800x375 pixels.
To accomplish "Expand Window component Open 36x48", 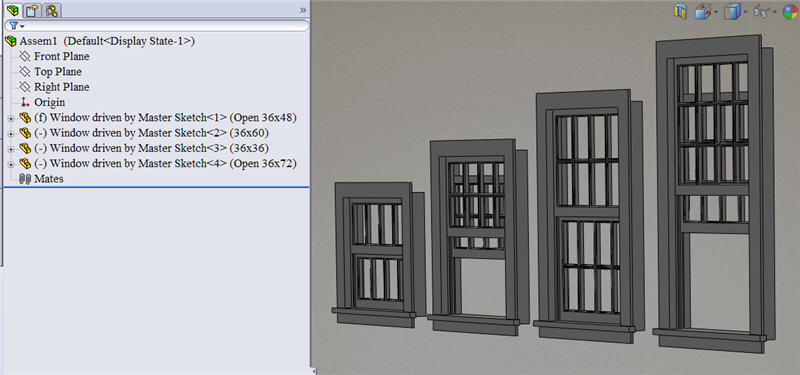I will click(11, 118).
